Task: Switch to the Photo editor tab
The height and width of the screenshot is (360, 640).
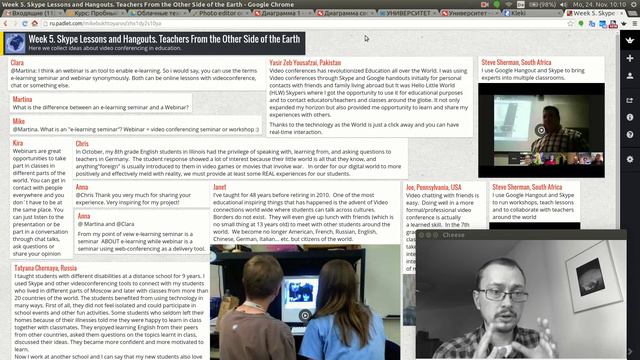Action: tap(221, 13)
